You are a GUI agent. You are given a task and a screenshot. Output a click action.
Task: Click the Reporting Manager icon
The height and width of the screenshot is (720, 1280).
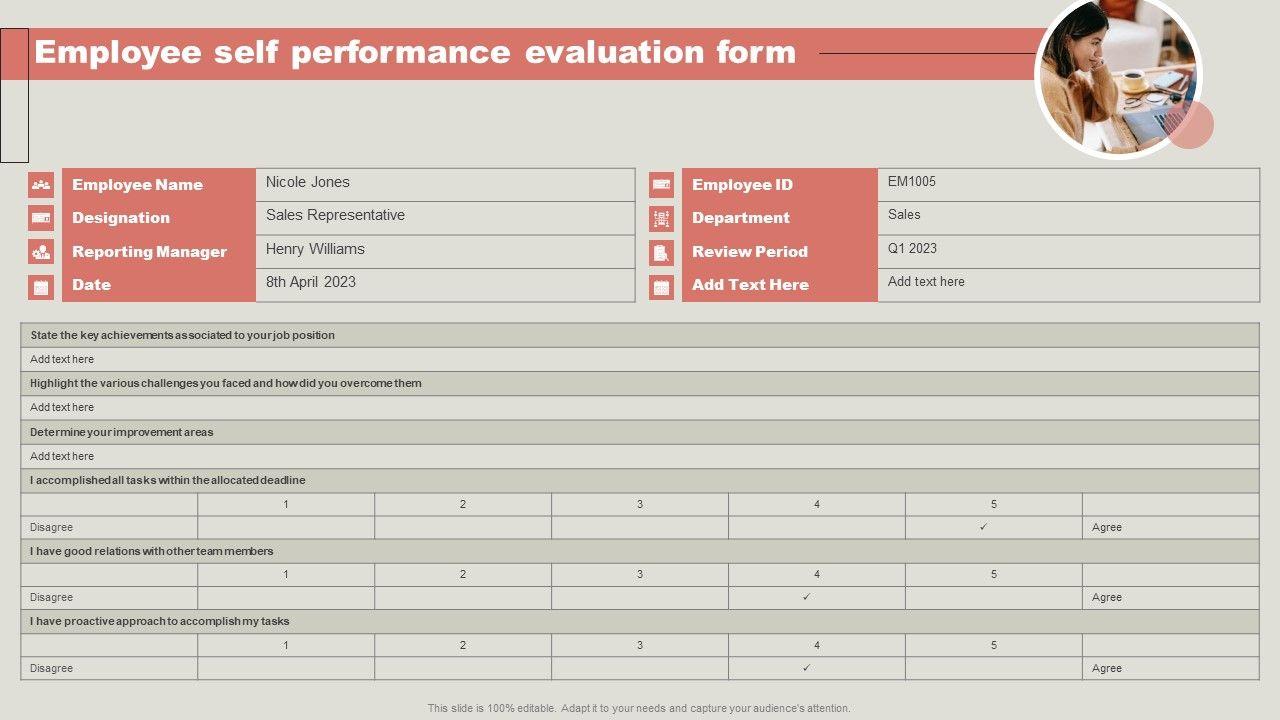point(41,252)
